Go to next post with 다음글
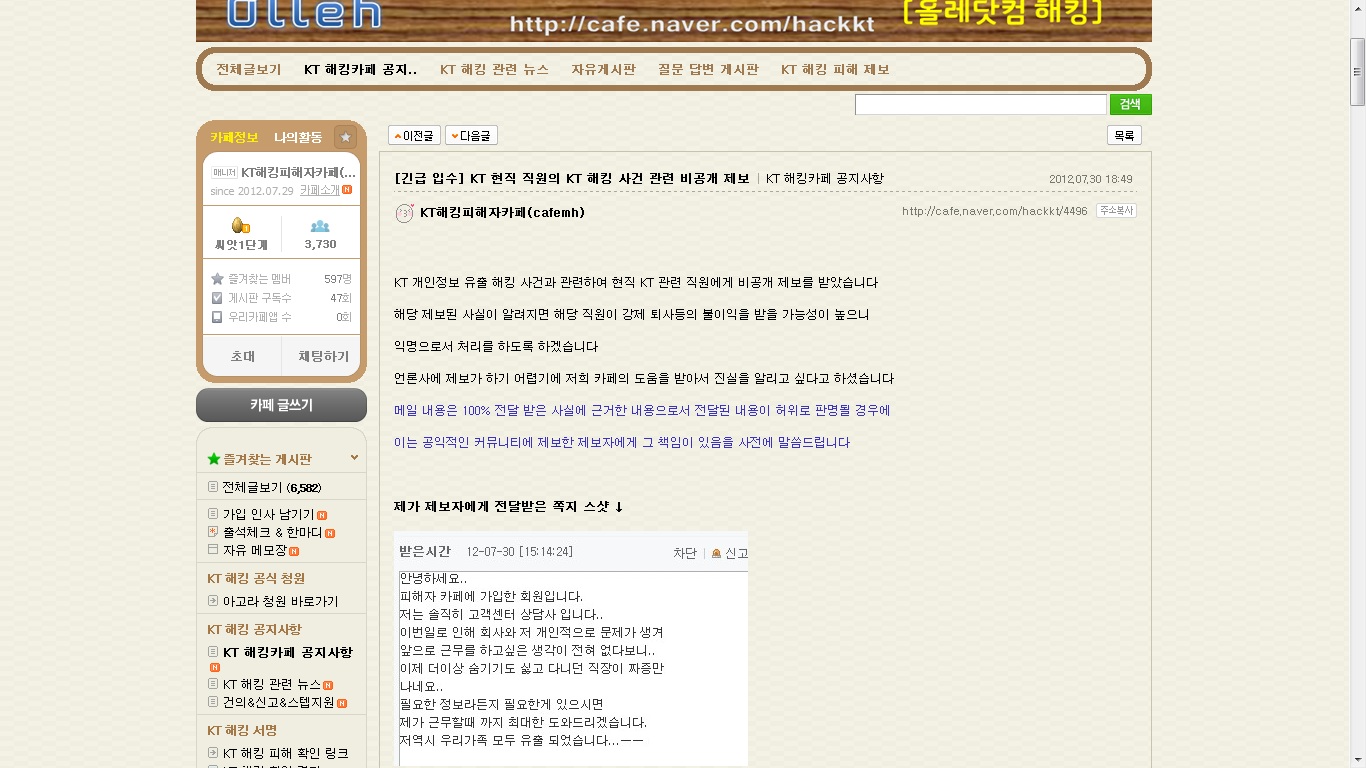1366x768 pixels. pyautogui.click(x=471, y=135)
